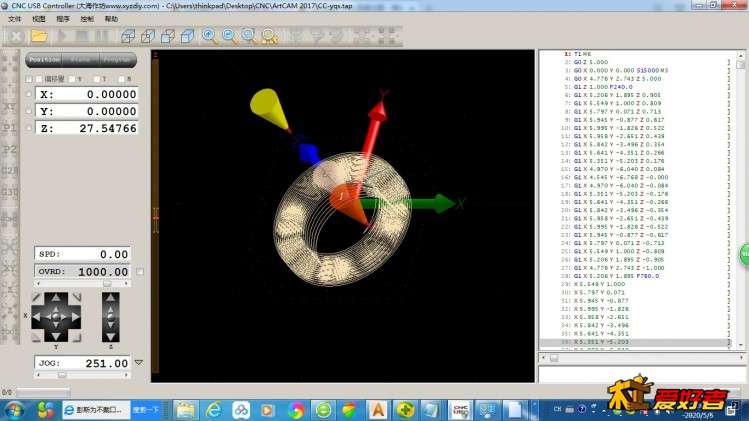This screenshot has height=421, width=749.
Task: Click the greyed-out Stop icon in toolbar
Action: (82, 36)
